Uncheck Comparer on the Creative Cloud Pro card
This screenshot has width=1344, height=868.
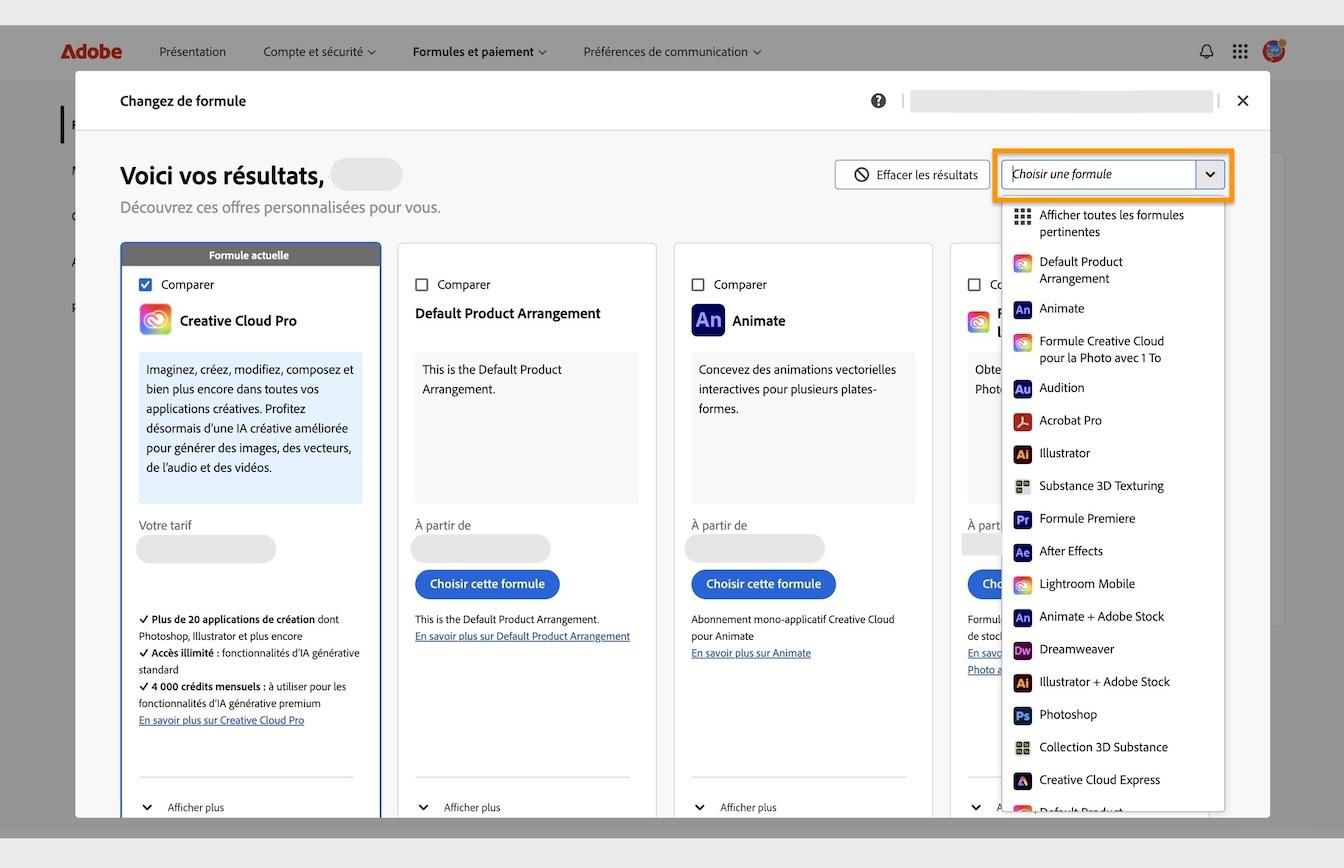pyautogui.click(x=144, y=284)
